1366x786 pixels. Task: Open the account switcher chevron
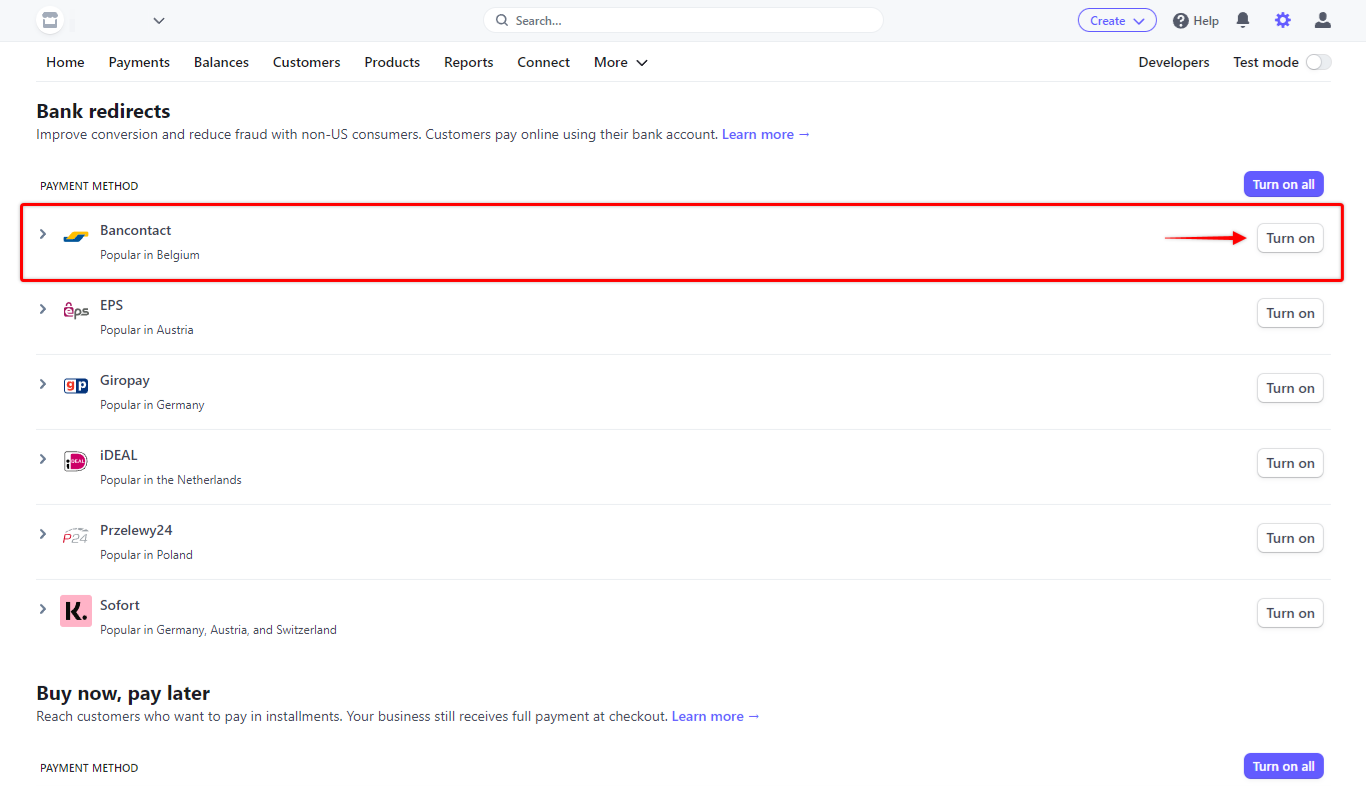pyautogui.click(x=159, y=20)
